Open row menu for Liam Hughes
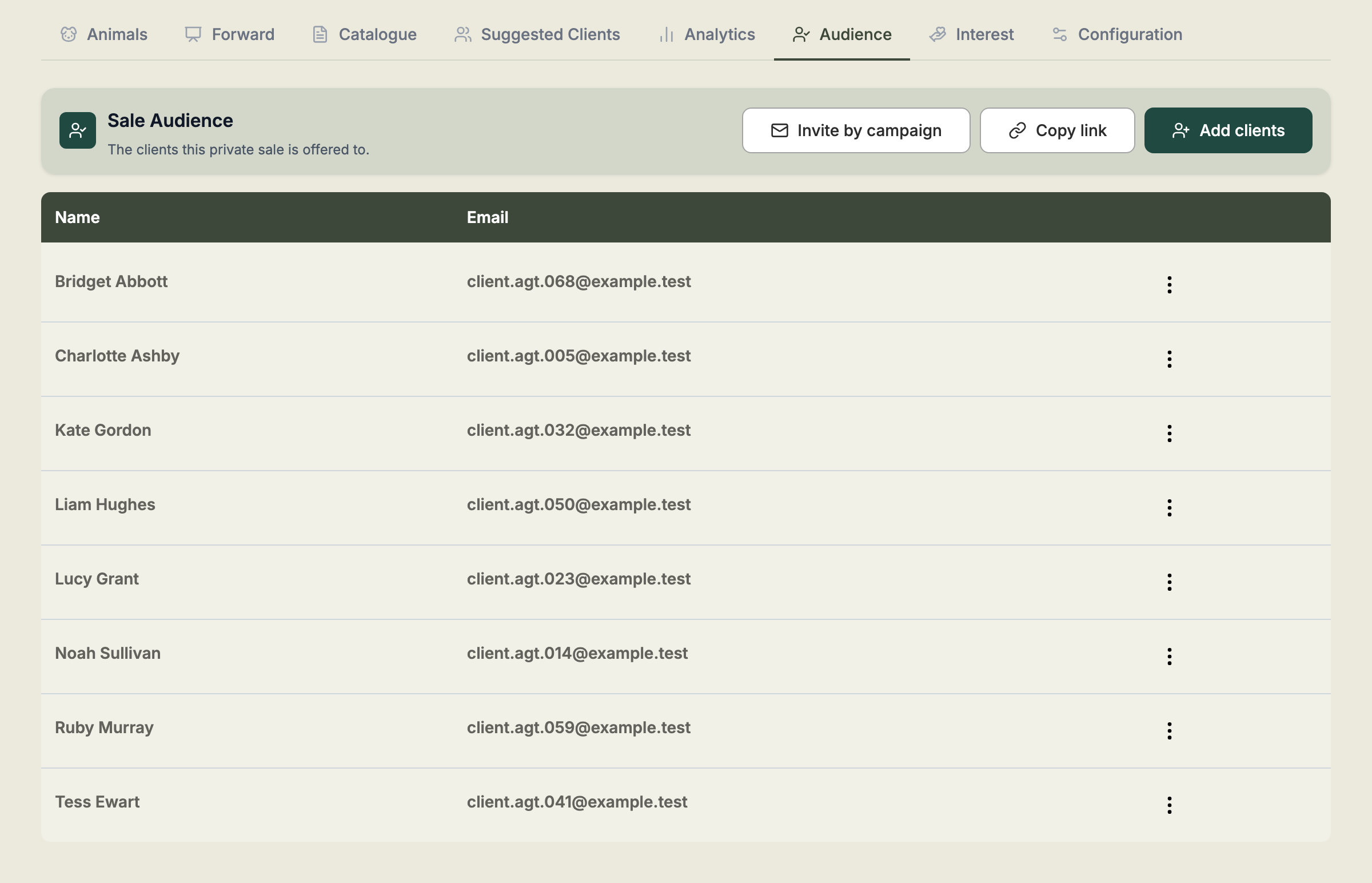The image size is (1372, 883). [x=1170, y=508]
